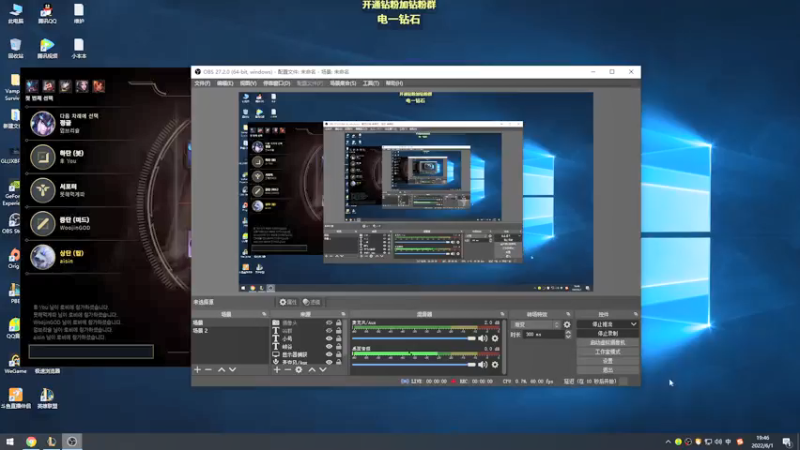This screenshot has width=800, height=450.
Task: Open the Windows Start menu
Action: click(10, 441)
